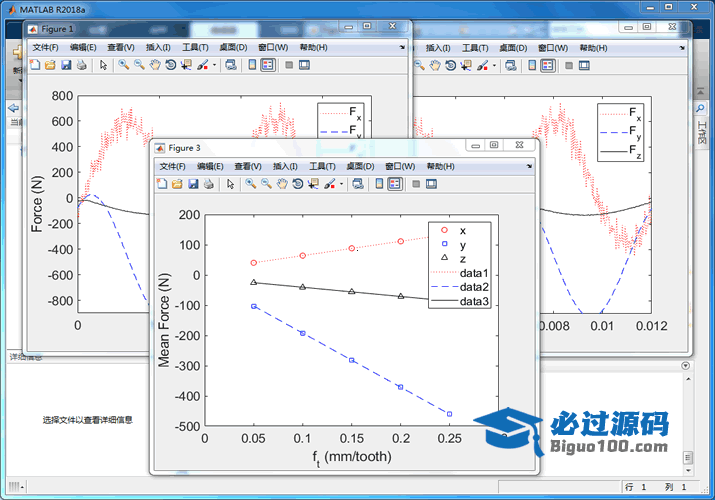Image resolution: width=715 pixels, height=500 pixels.
Task: Open 文件(F) menu in Figure 3
Action: [172, 166]
